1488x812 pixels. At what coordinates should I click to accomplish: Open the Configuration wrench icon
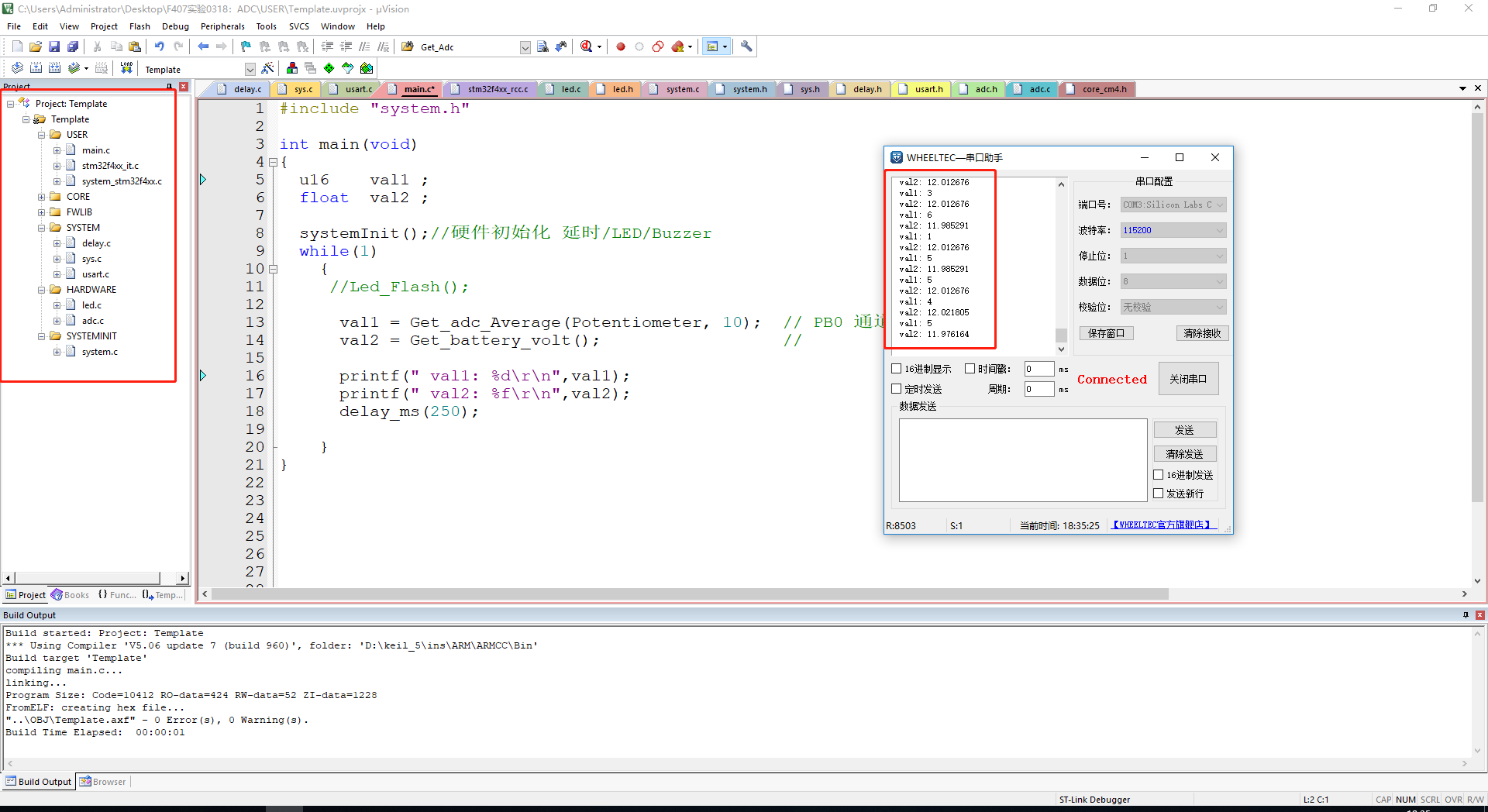[x=746, y=46]
